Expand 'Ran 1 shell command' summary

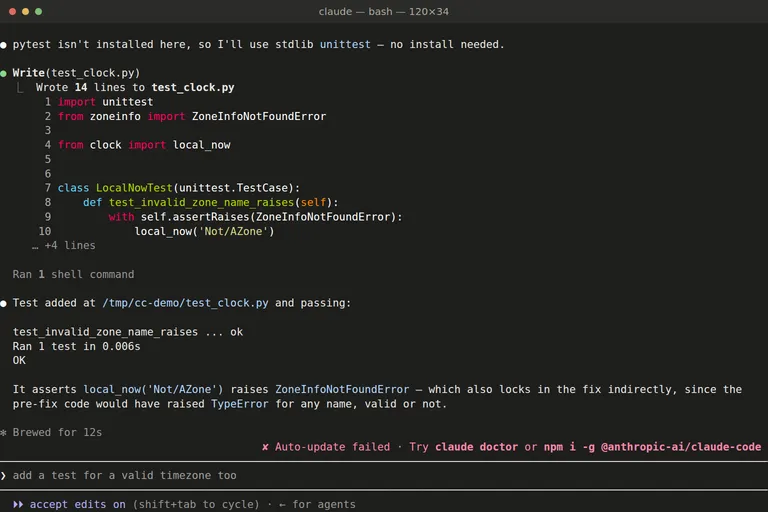(x=73, y=274)
